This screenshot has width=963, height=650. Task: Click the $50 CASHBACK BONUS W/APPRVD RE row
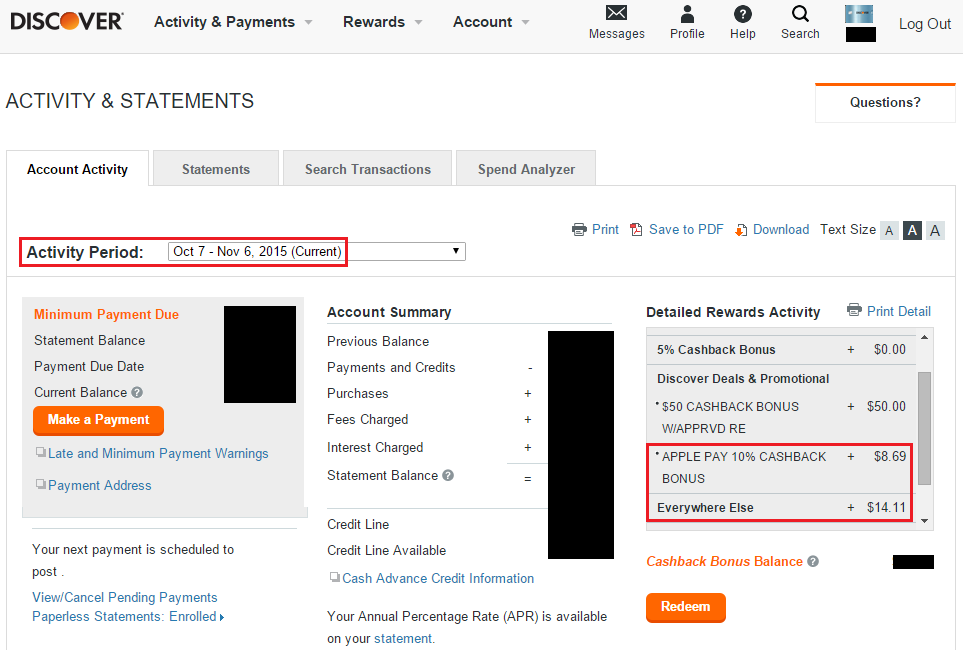point(781,417)
